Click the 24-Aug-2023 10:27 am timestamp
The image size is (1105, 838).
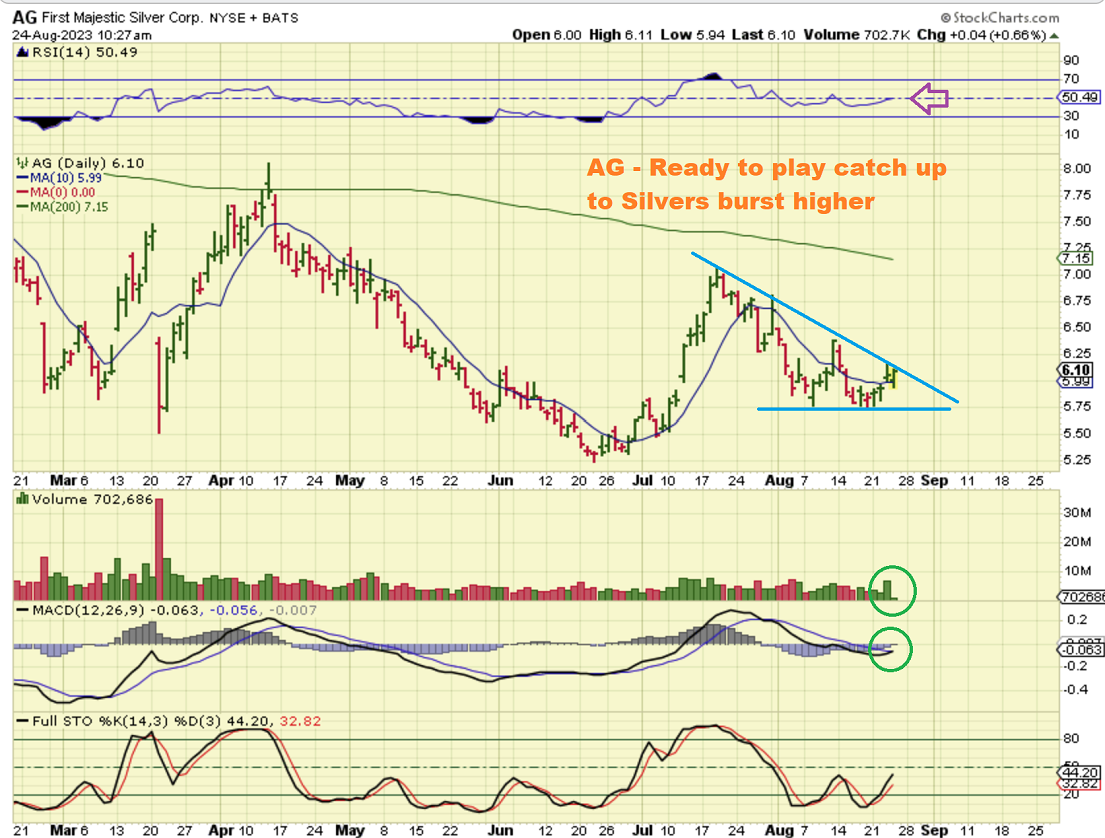[x=82, y=35]
